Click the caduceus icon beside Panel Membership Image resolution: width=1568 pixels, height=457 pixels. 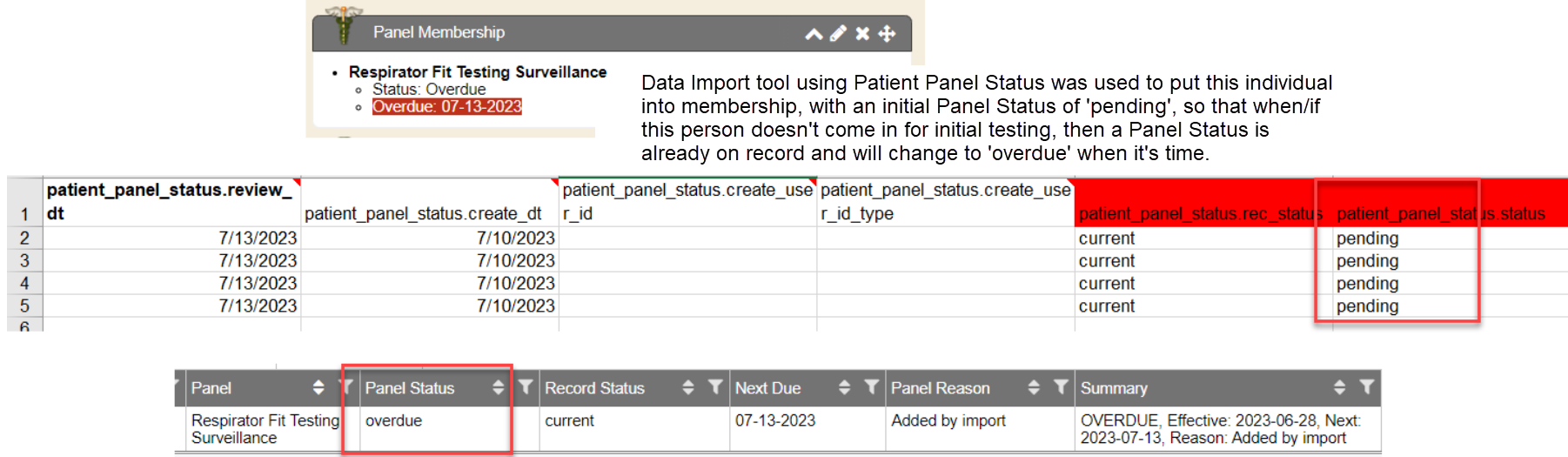[344, 24]
